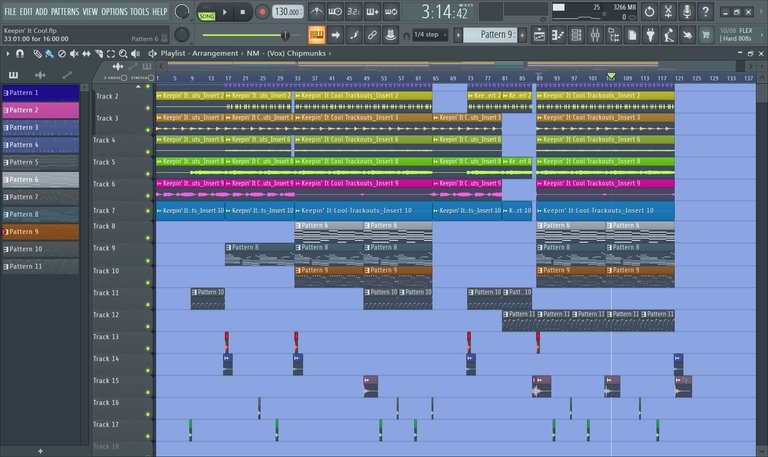Open the EDIT menu
Image resolution: width=768 pixels, height=457 pixels.
26,11
